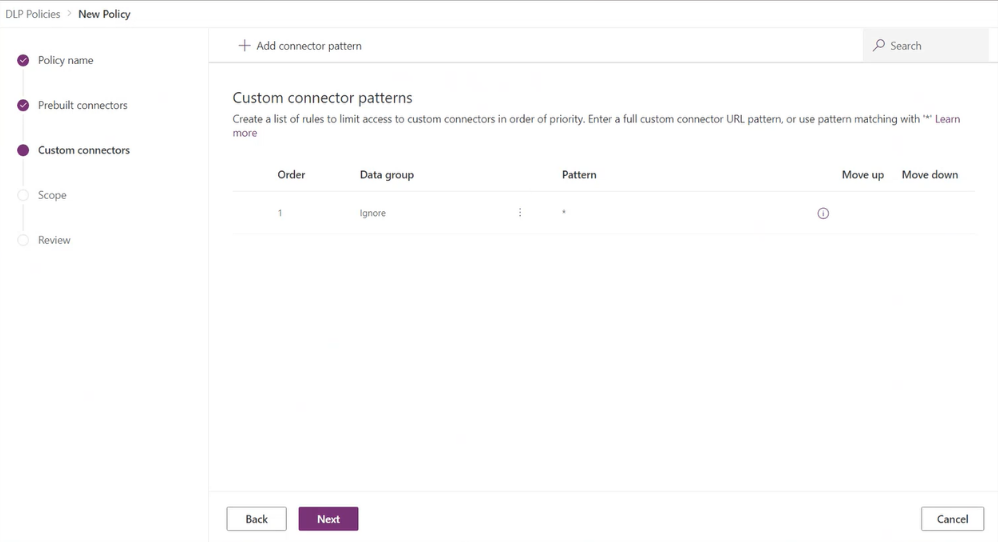This screenshot has width=998, height=542.
Task: Cancel the new policy
Action: (952, 519)
